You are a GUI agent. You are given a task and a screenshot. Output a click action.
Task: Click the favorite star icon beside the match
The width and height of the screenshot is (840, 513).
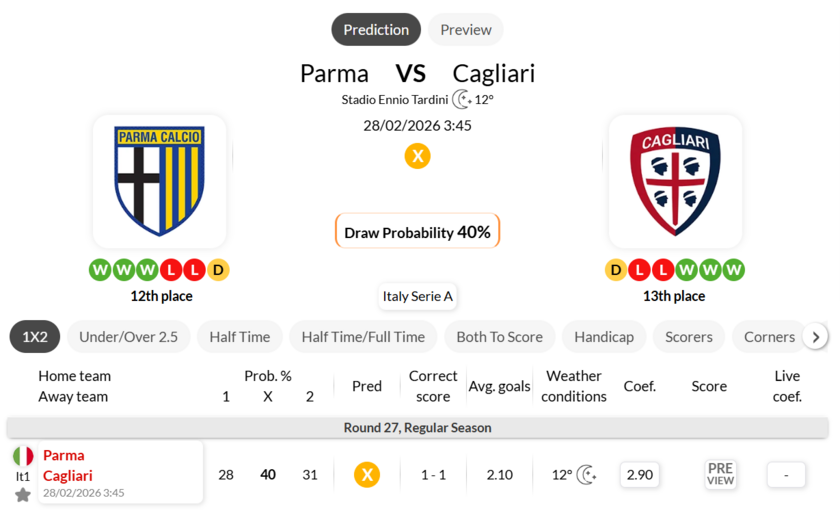click(x=23, y=494)
